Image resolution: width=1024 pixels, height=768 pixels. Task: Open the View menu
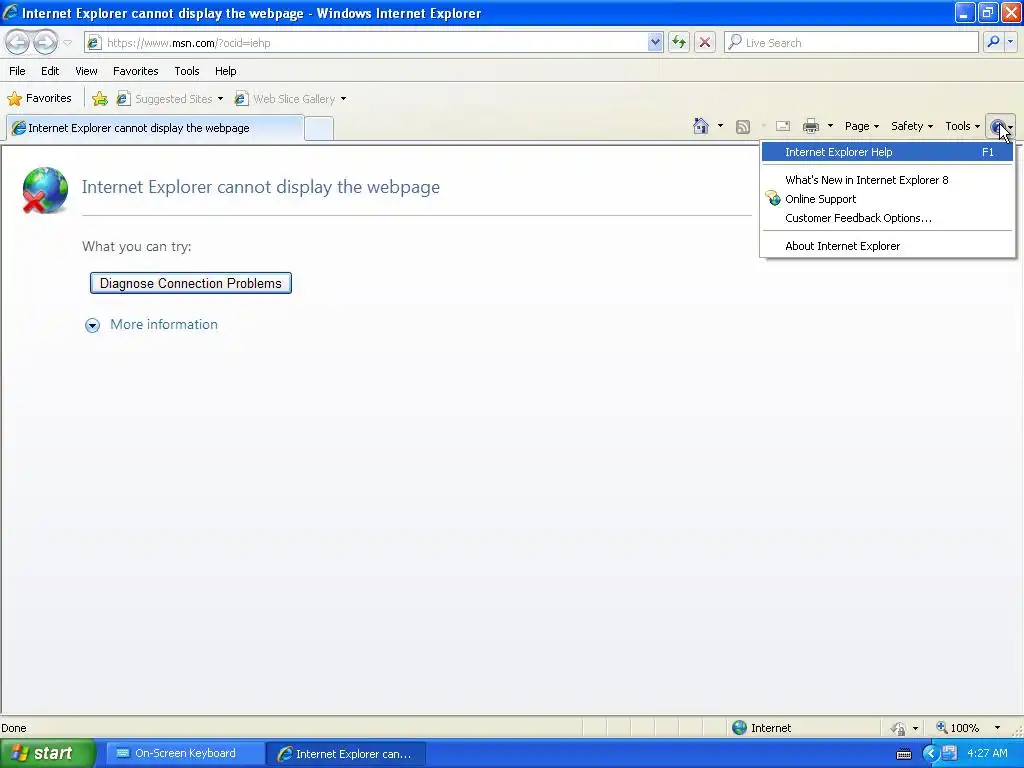tap(86, 71)
